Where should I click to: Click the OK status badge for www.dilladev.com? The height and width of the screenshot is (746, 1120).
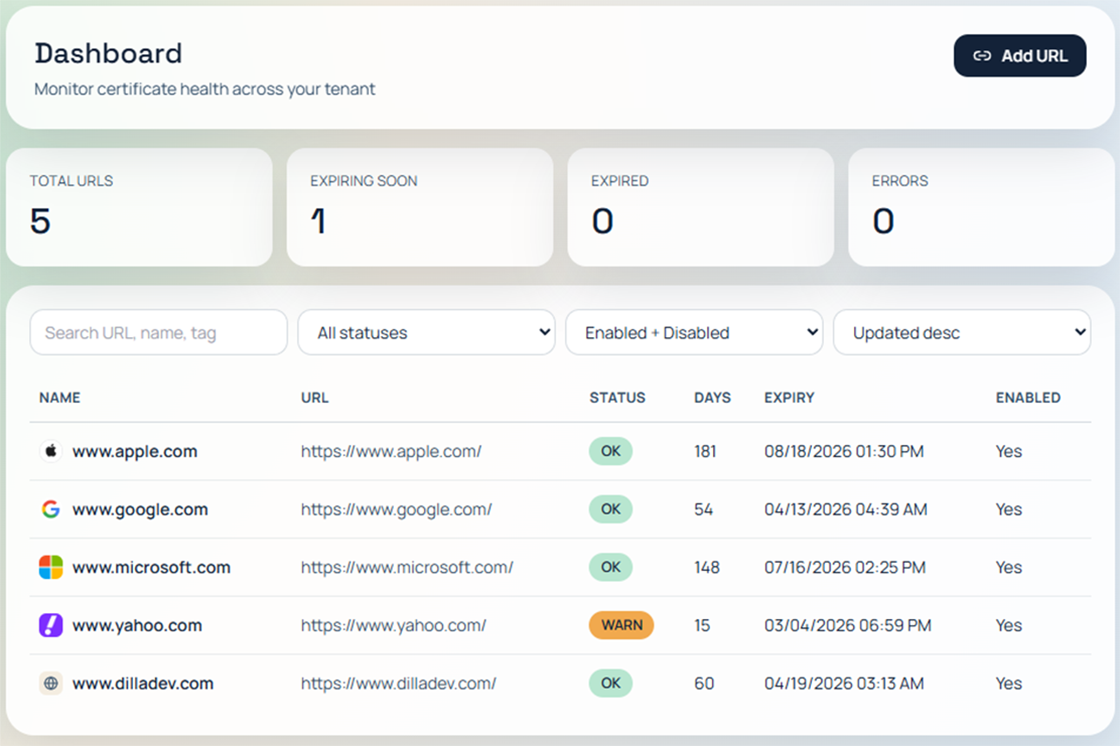click(610, 683)
